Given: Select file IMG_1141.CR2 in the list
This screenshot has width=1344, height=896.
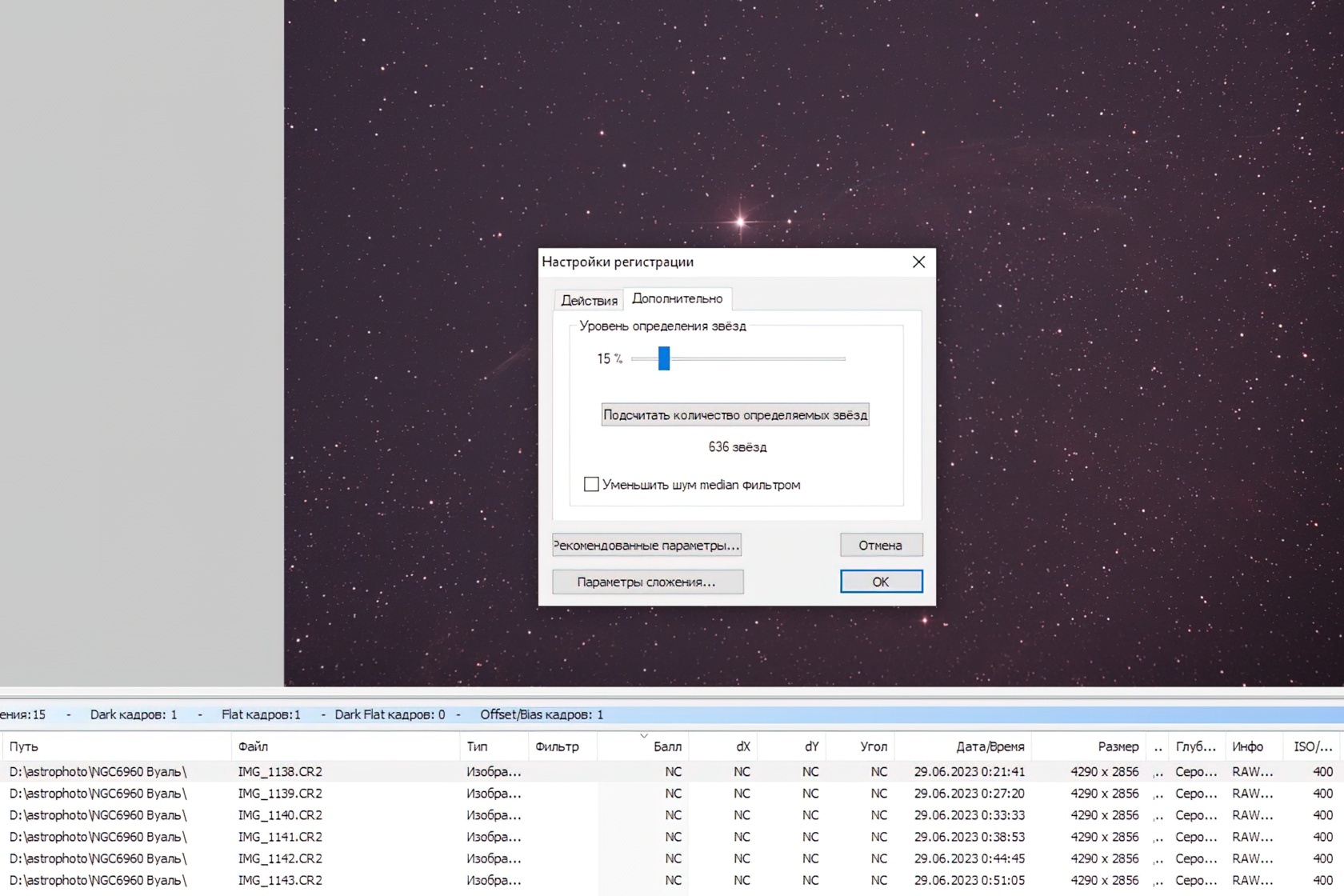Looking at the screenshot, I should click(280, 837).
